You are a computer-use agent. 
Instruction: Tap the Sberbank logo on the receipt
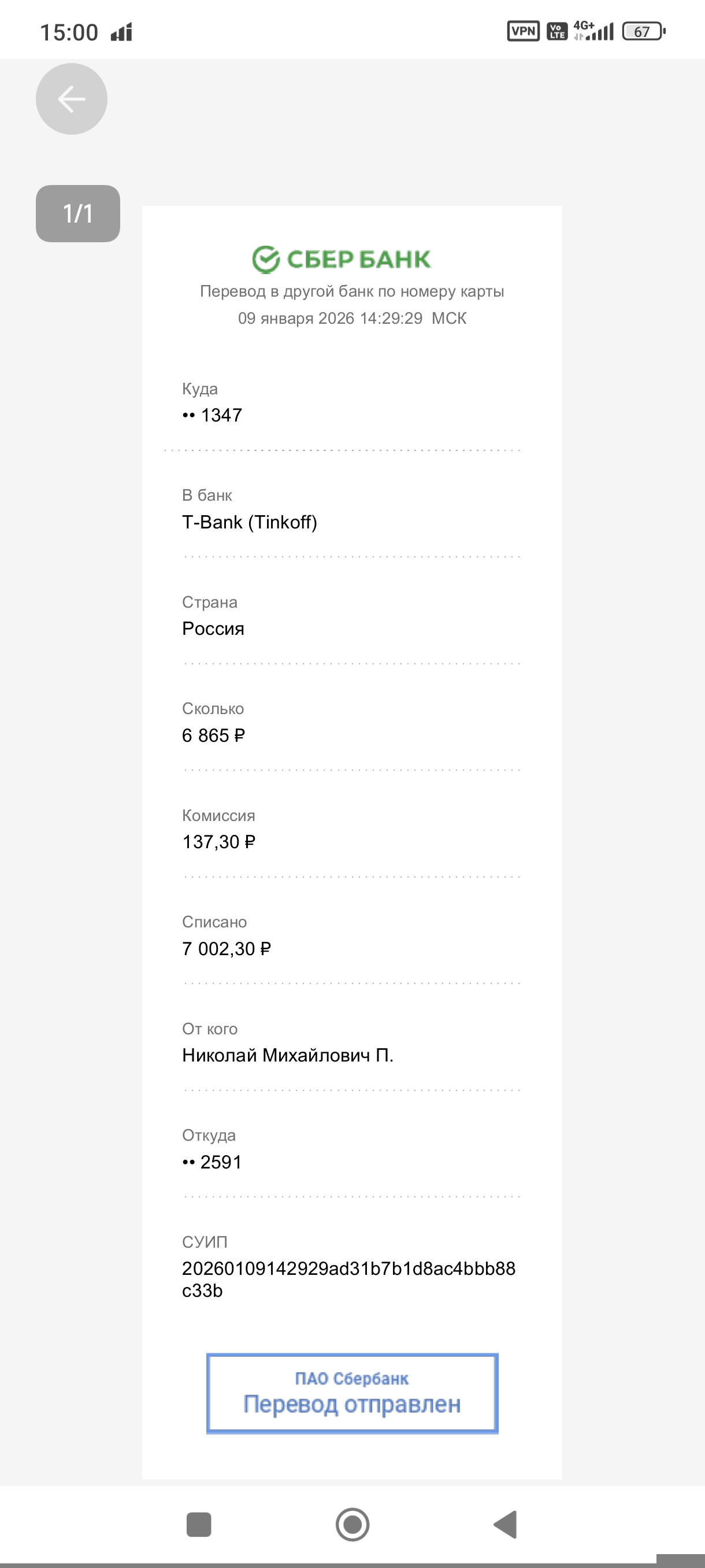[342, 259]
